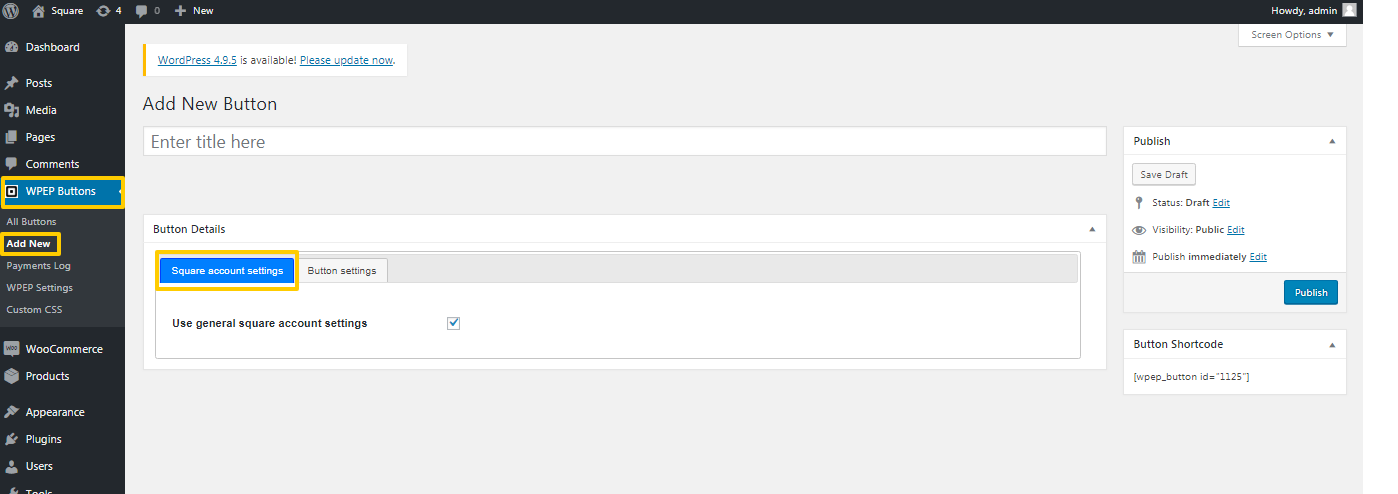Follow the Please update now link

[x=346, y=60]
